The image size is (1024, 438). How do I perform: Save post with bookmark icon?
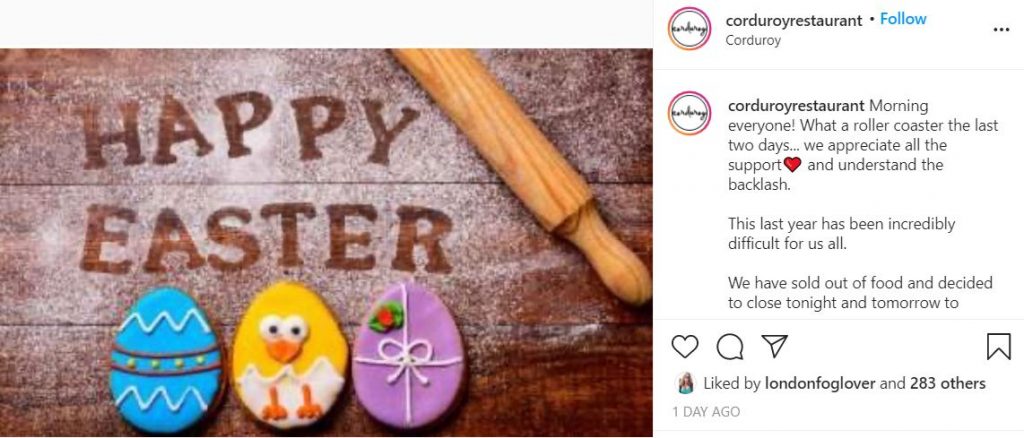[x=998, y=346]
